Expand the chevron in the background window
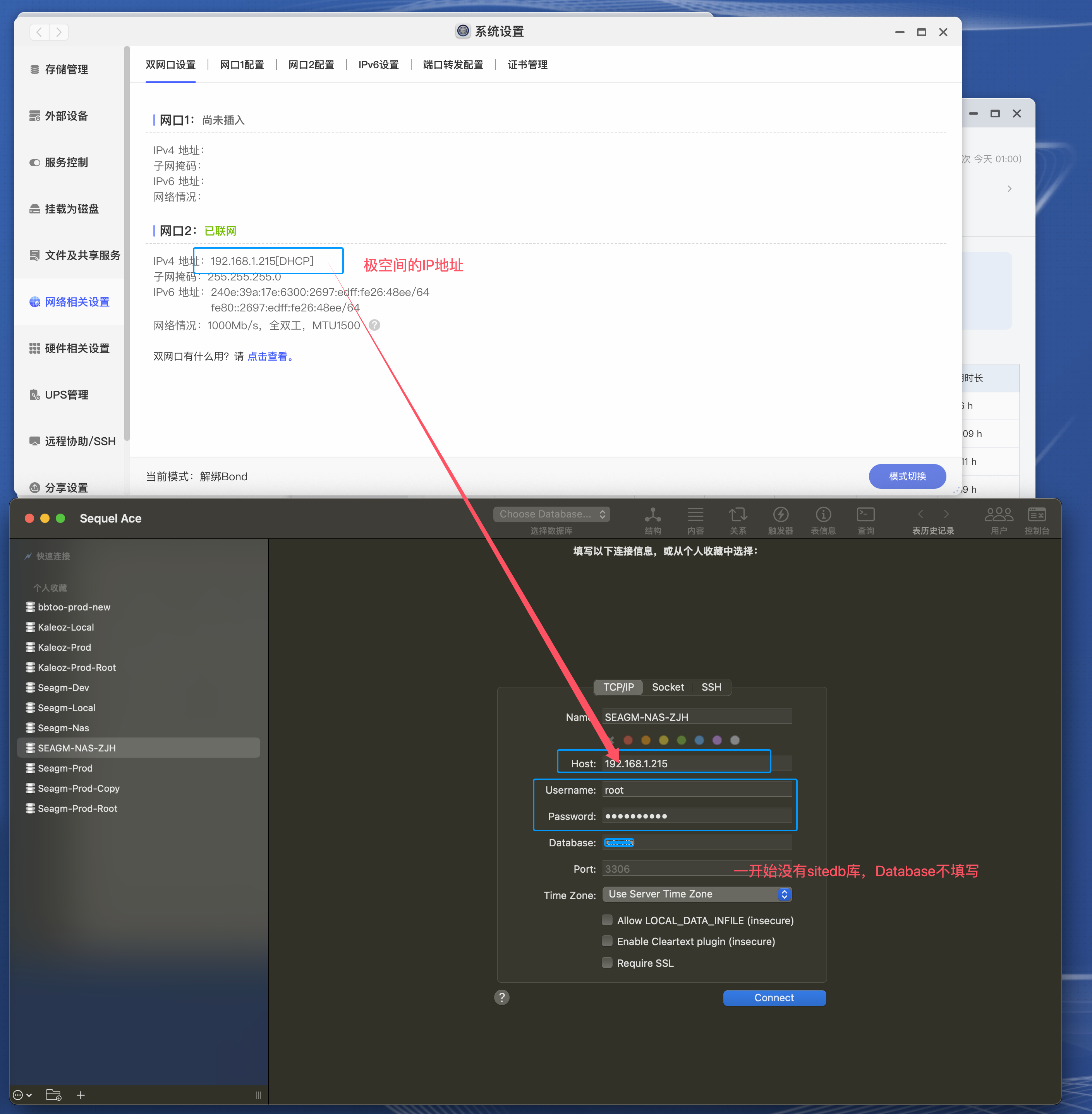 tap(1010, 188)
